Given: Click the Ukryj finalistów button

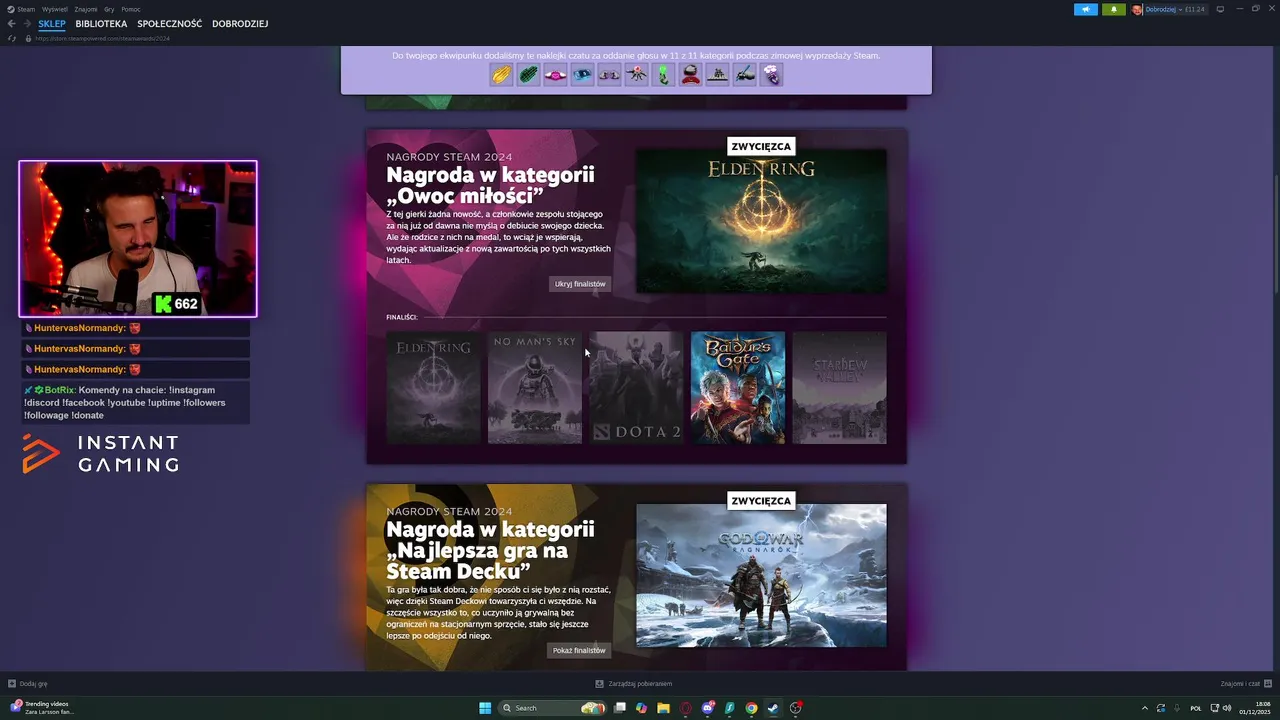Looking at the screenshot, I should point(580,284).
